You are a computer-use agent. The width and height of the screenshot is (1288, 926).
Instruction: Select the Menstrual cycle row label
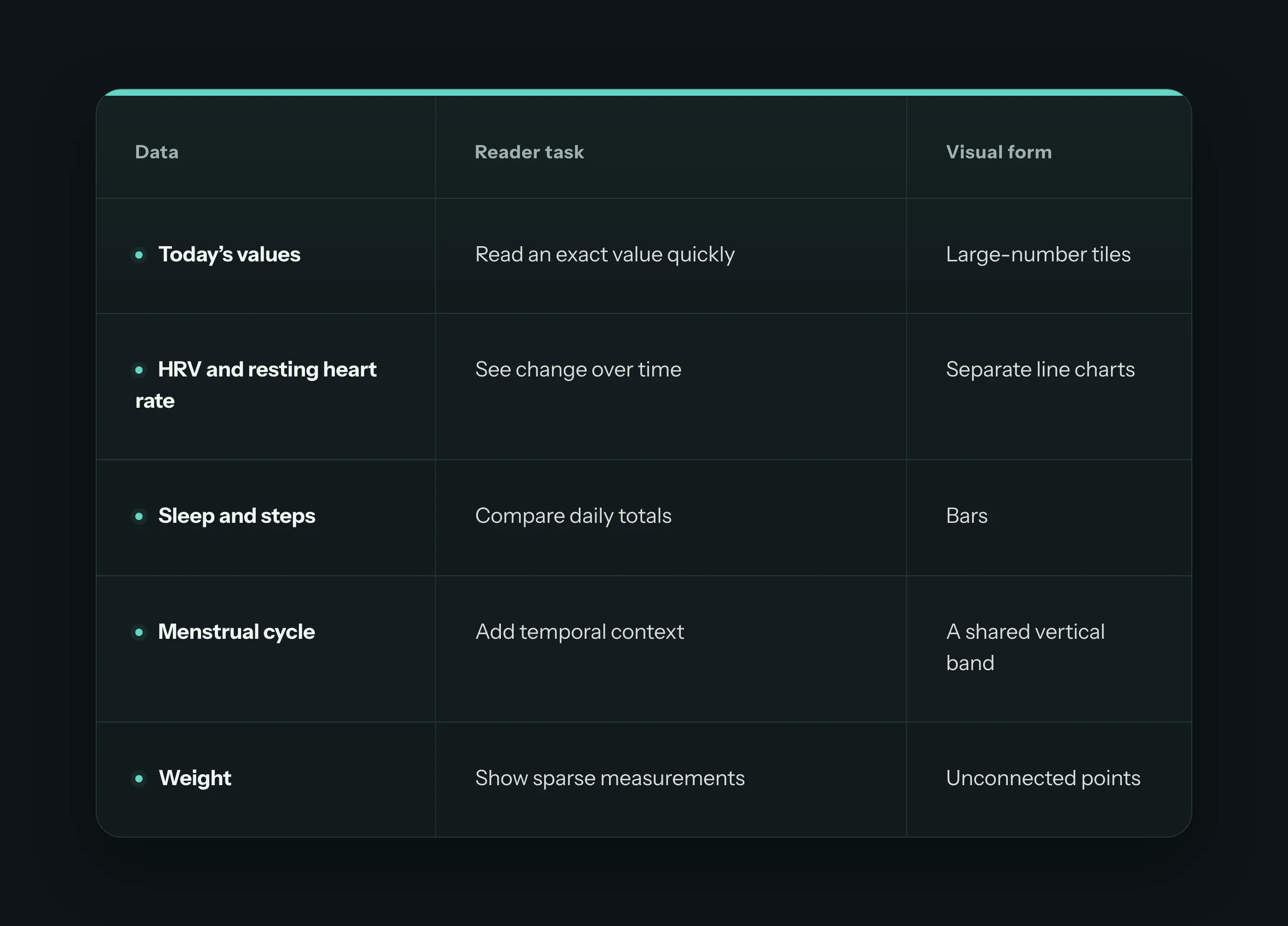pos(236,632)
